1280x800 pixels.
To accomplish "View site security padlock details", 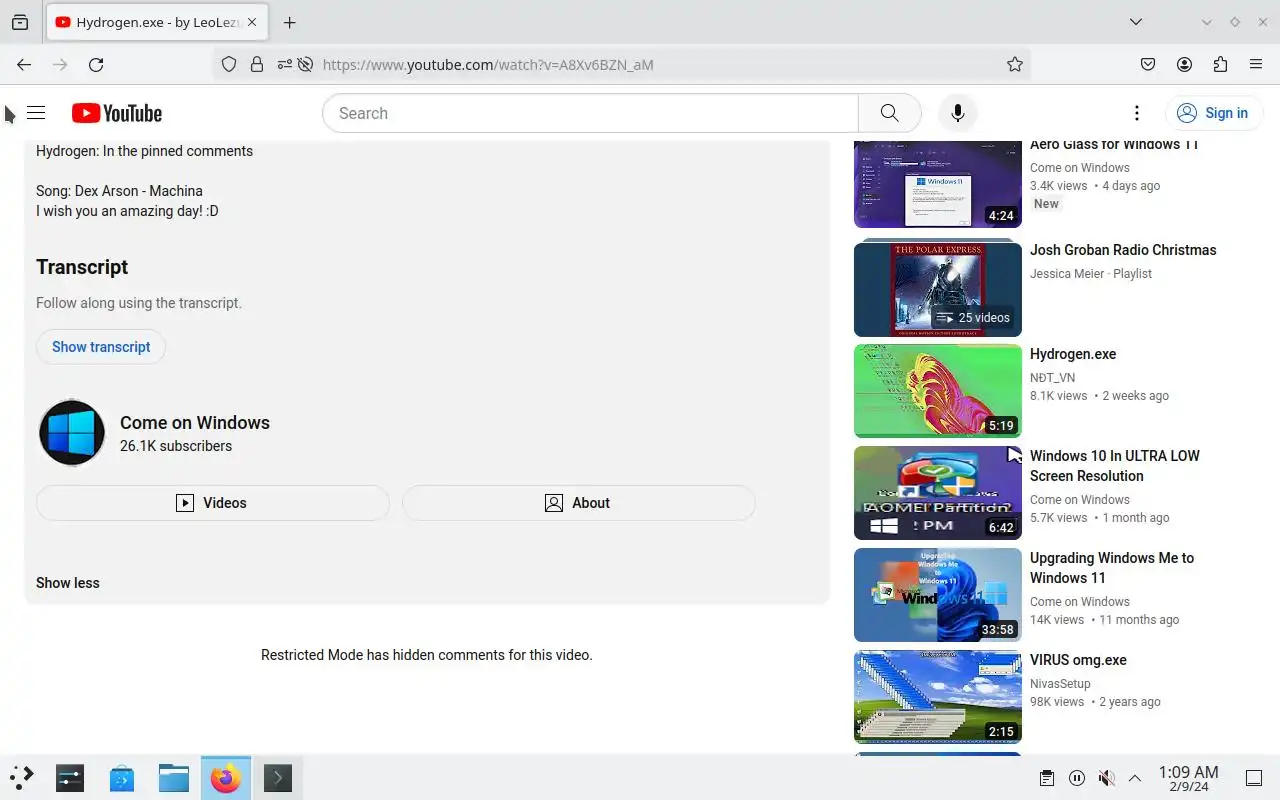I will pos(257,64).
